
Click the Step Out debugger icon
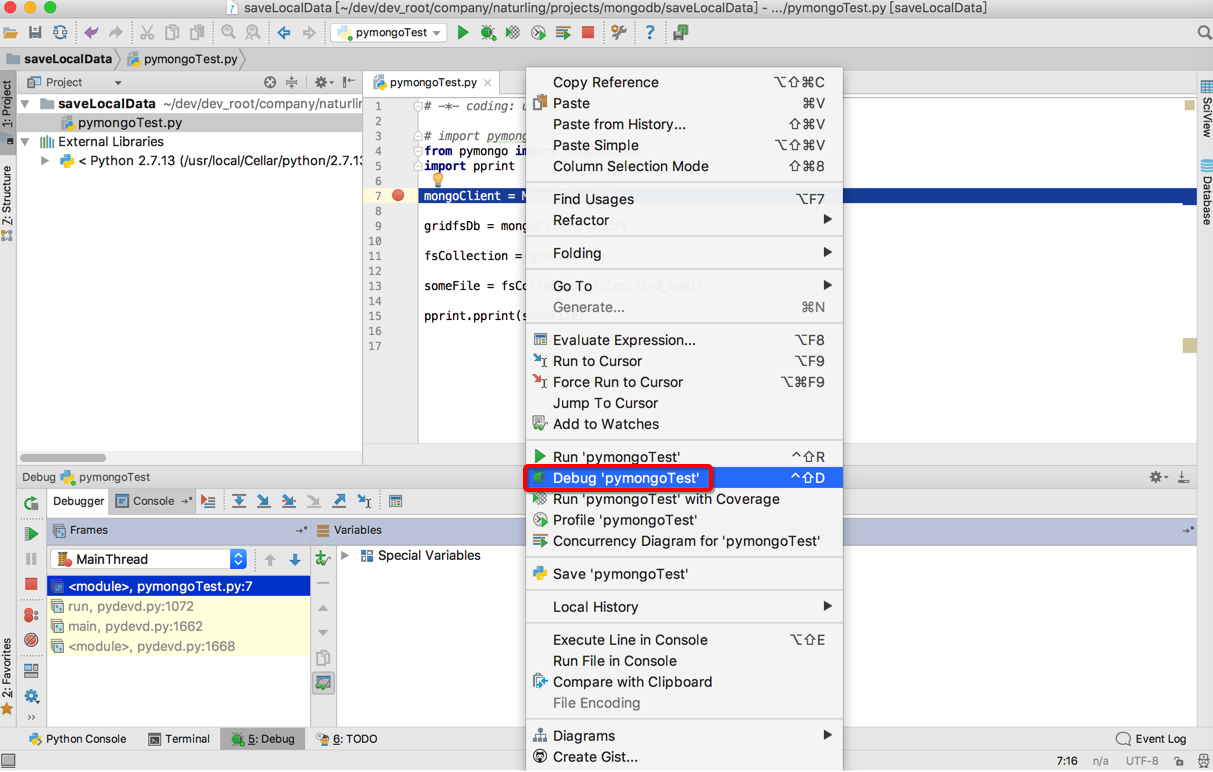pos(339,502)
